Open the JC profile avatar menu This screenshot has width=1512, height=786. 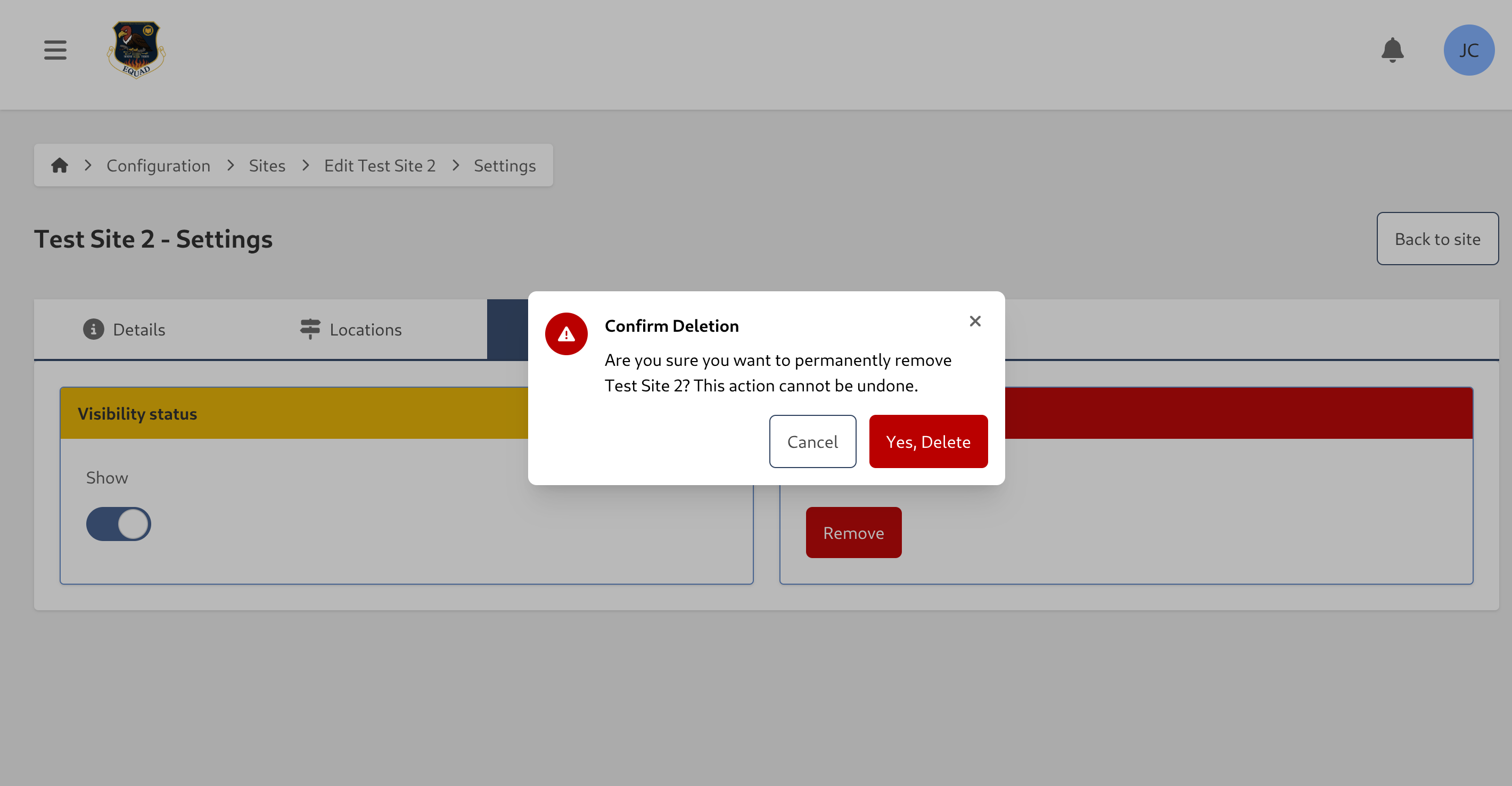(x=1469, y=50)
